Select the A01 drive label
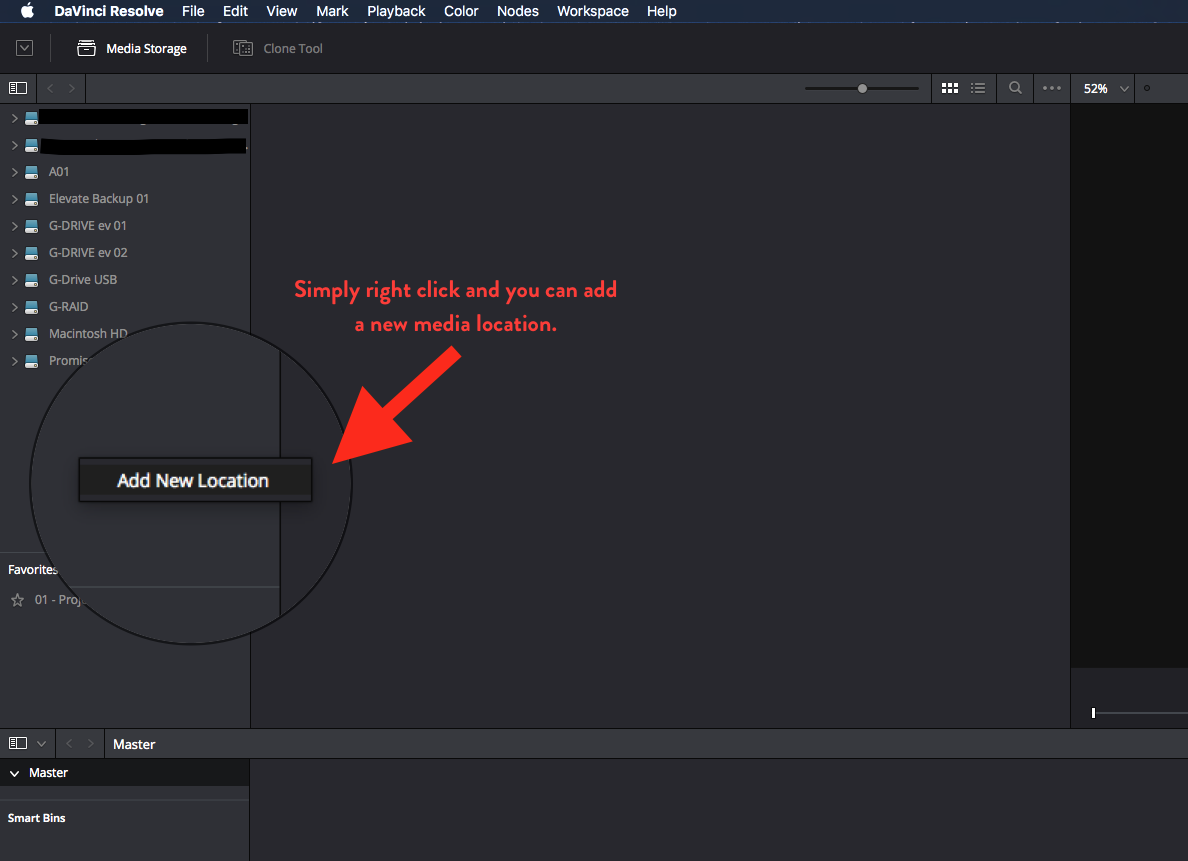The width and height of the screenshot is (1188, 861). (x=59, y=171)
